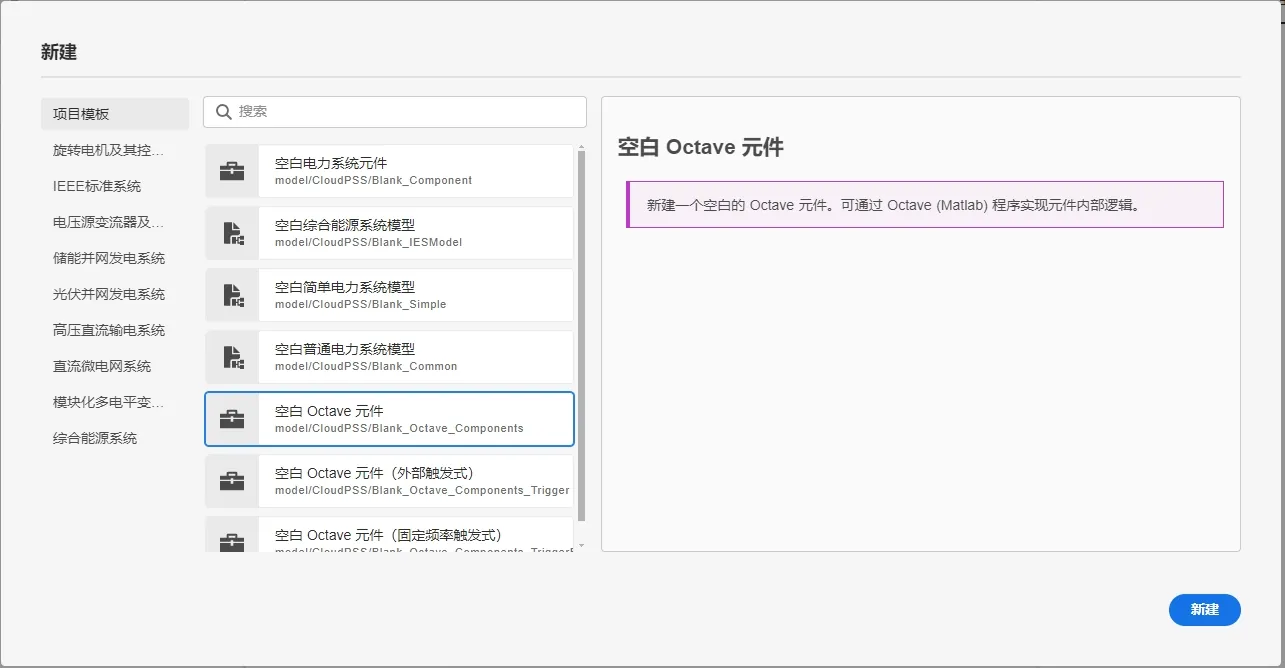Click the file icon beside 空白简单电力系统模型

[x=232, y=294]
